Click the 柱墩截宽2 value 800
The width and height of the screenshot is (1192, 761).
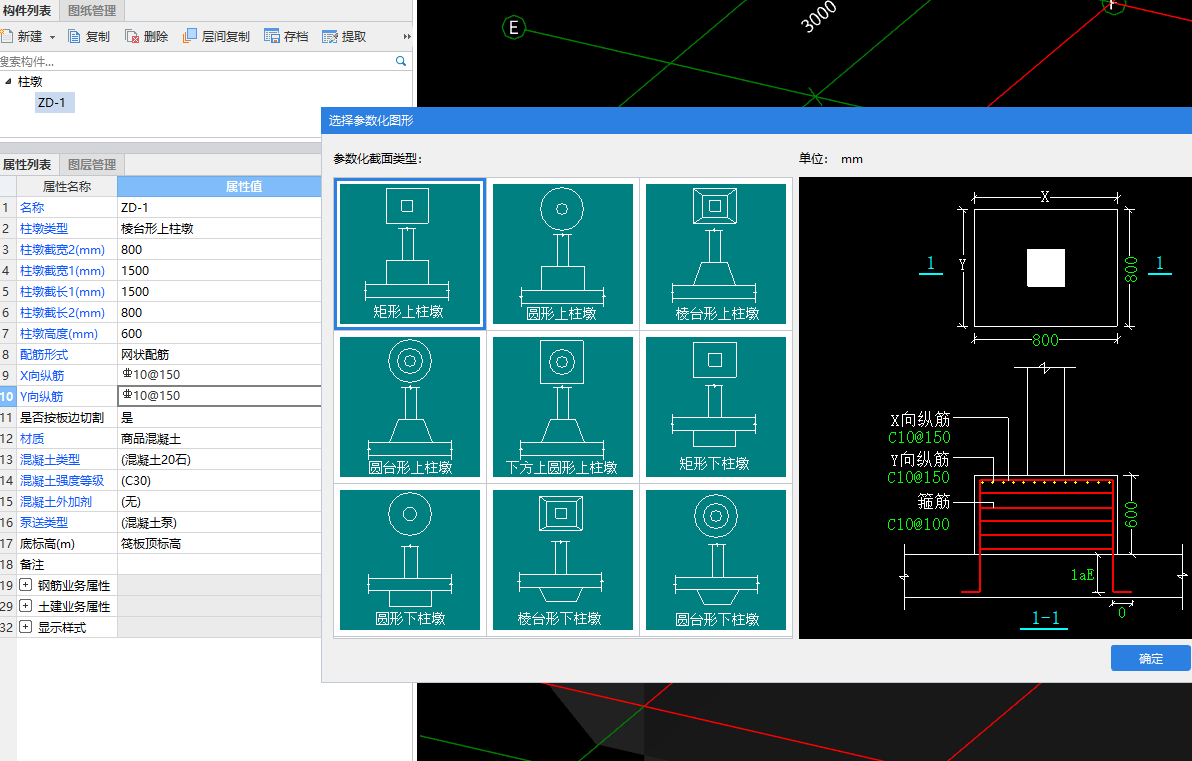(x=219, y=249)
